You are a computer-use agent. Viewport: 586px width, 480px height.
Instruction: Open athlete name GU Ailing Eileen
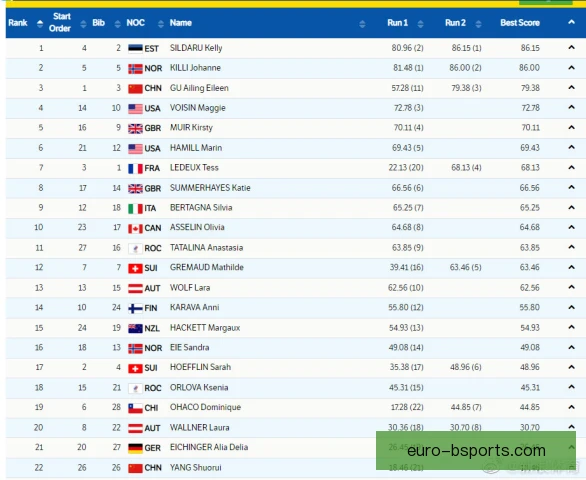199,88
